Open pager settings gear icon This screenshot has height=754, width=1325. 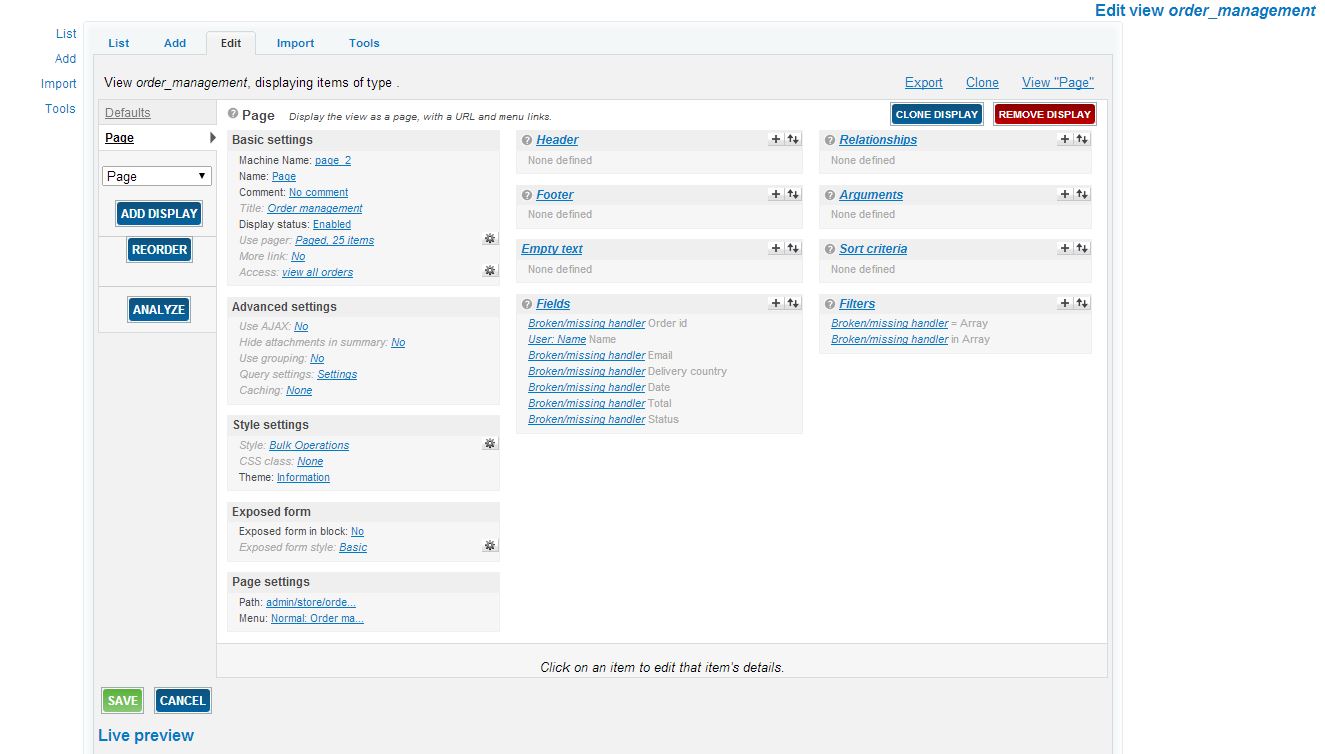tap(490, 239)
